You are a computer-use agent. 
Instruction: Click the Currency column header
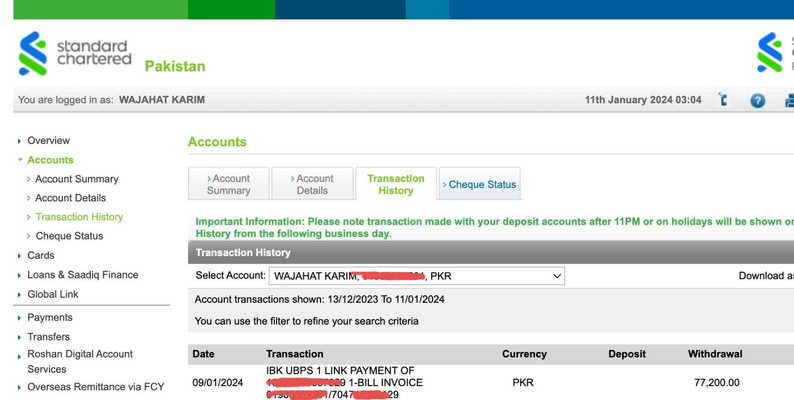coord(524,354)
